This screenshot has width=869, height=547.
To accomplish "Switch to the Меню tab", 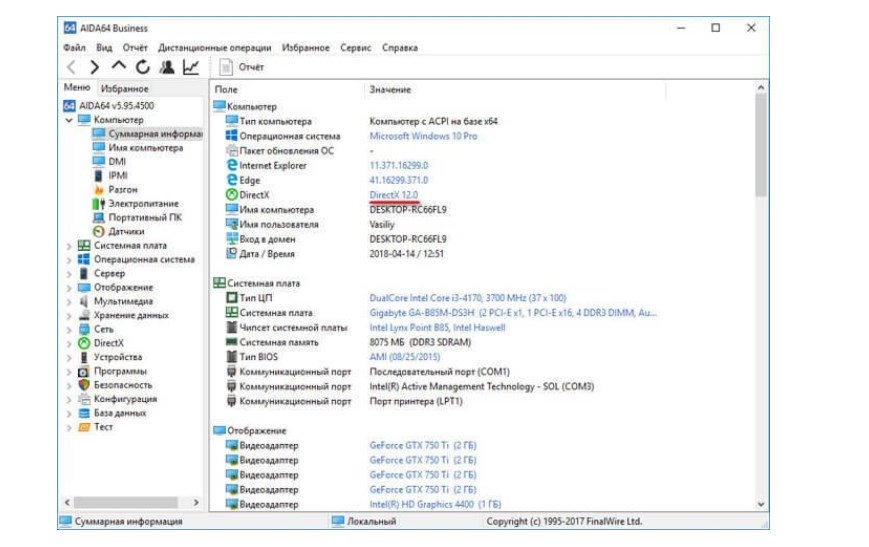I will (77, 87).
